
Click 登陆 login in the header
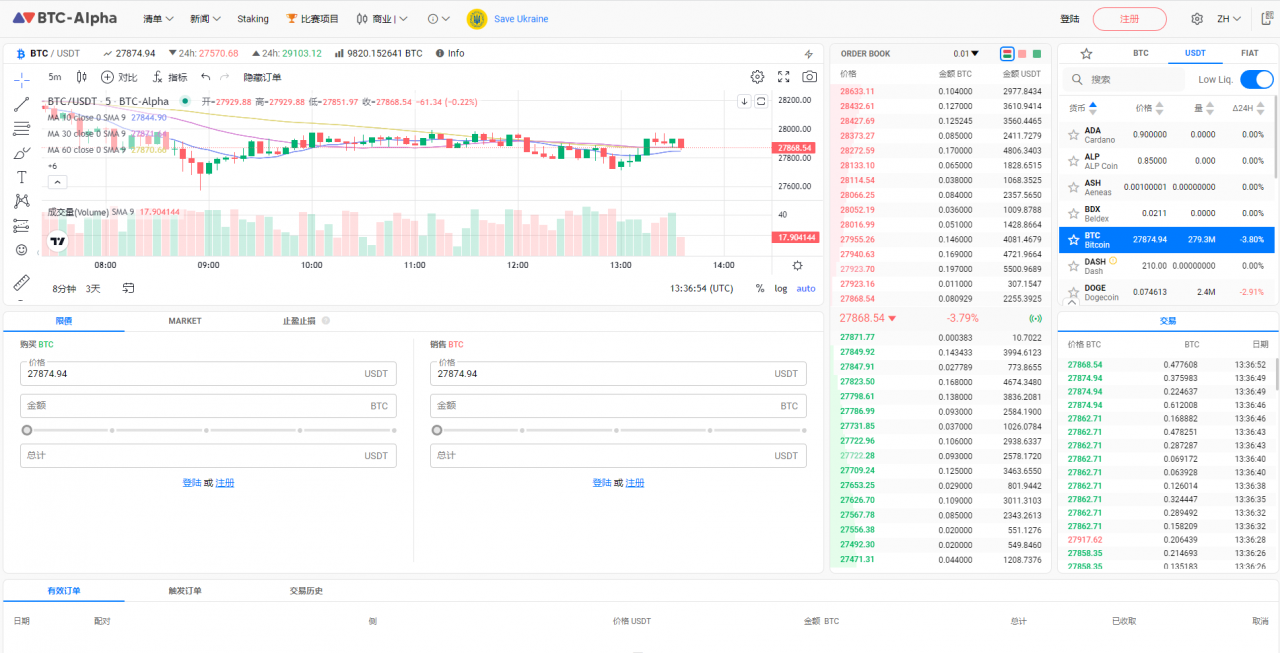tap(1070, 19)
